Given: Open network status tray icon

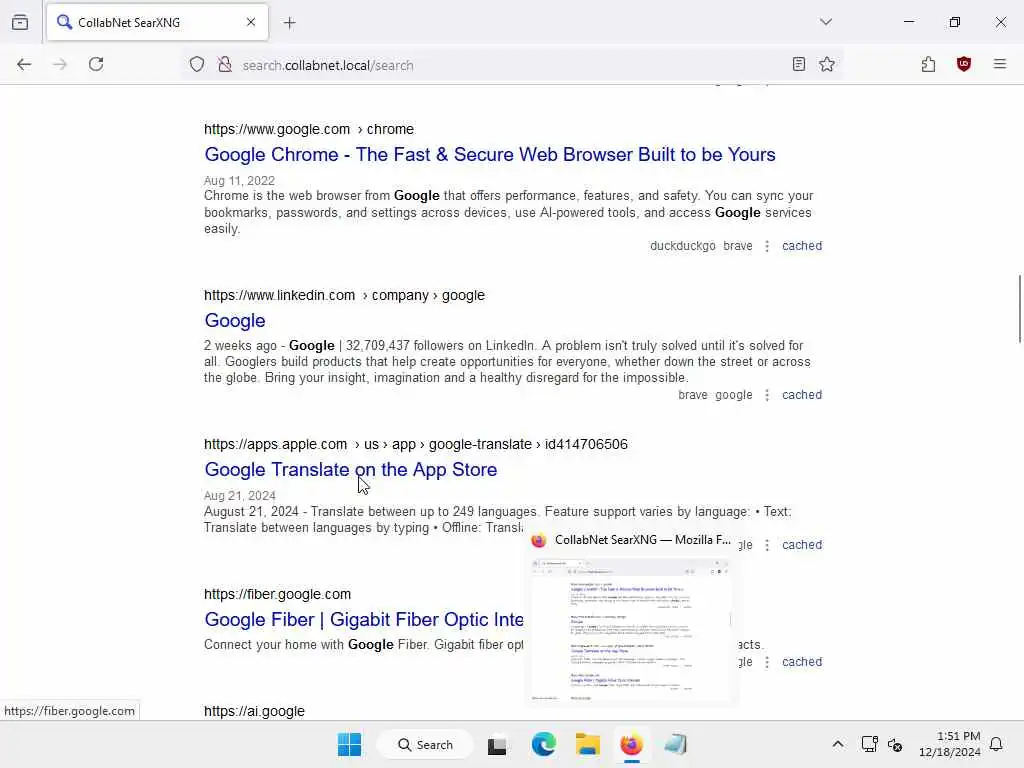Looking at the screenshot, I should pyautogui.click(x=869, y=744).
